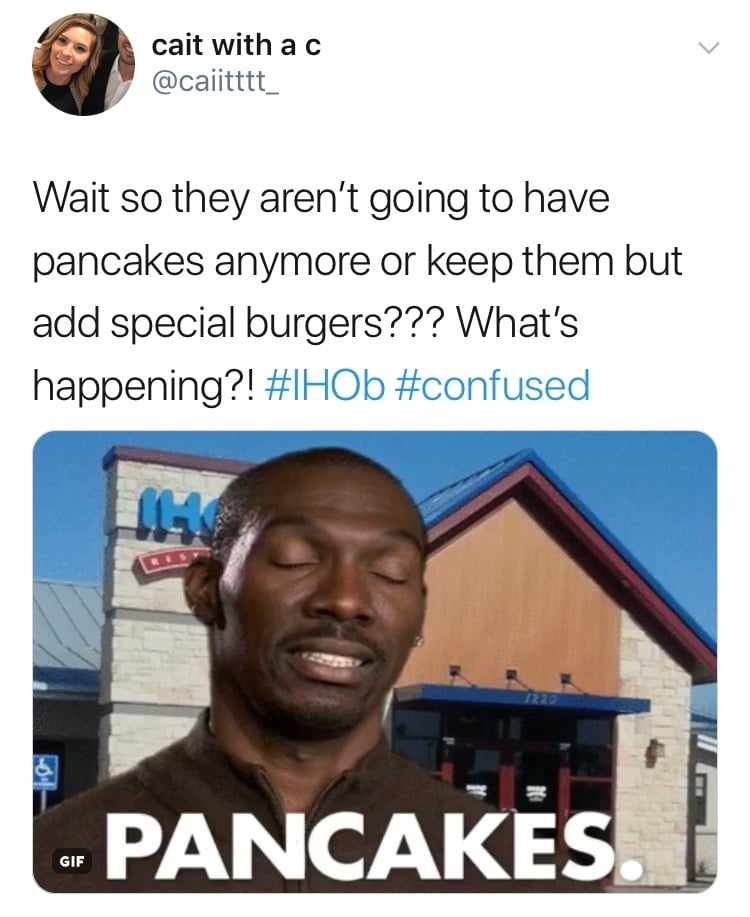Open the "cait with a c" display name
Screen dimensions: 750x917
pyautogui.click(x=236, y=45)
